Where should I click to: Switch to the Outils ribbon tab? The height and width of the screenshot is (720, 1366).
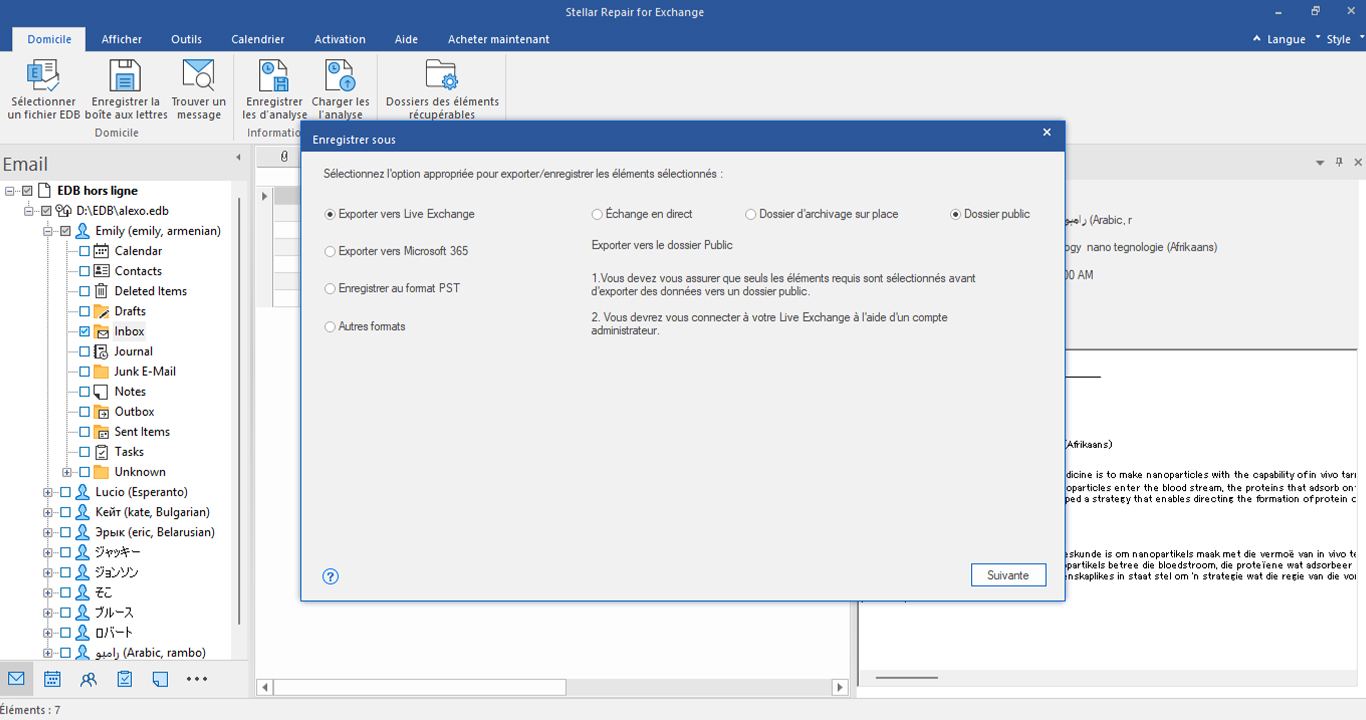coord(186,39)
